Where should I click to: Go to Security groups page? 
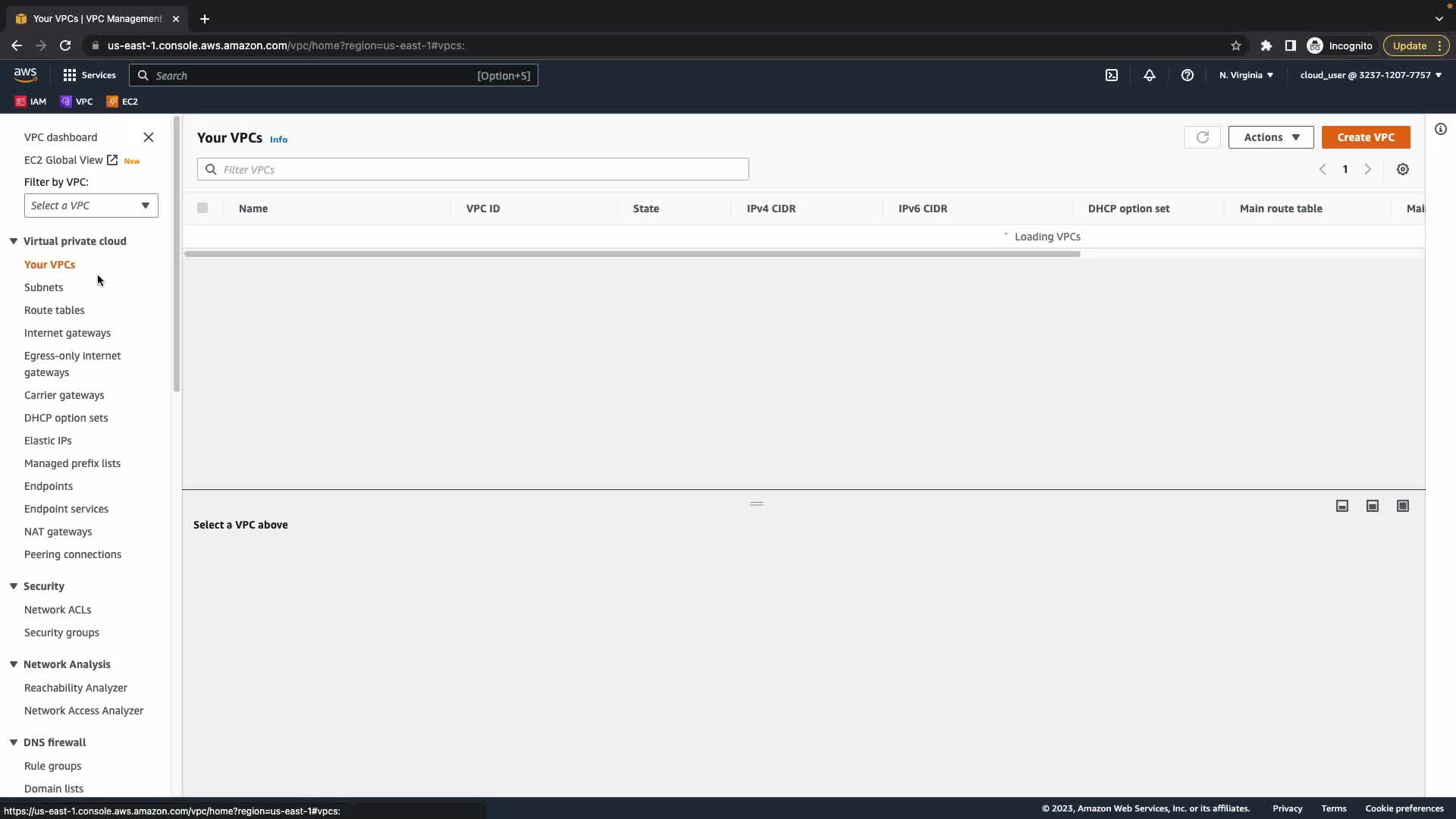coord(61,632)
